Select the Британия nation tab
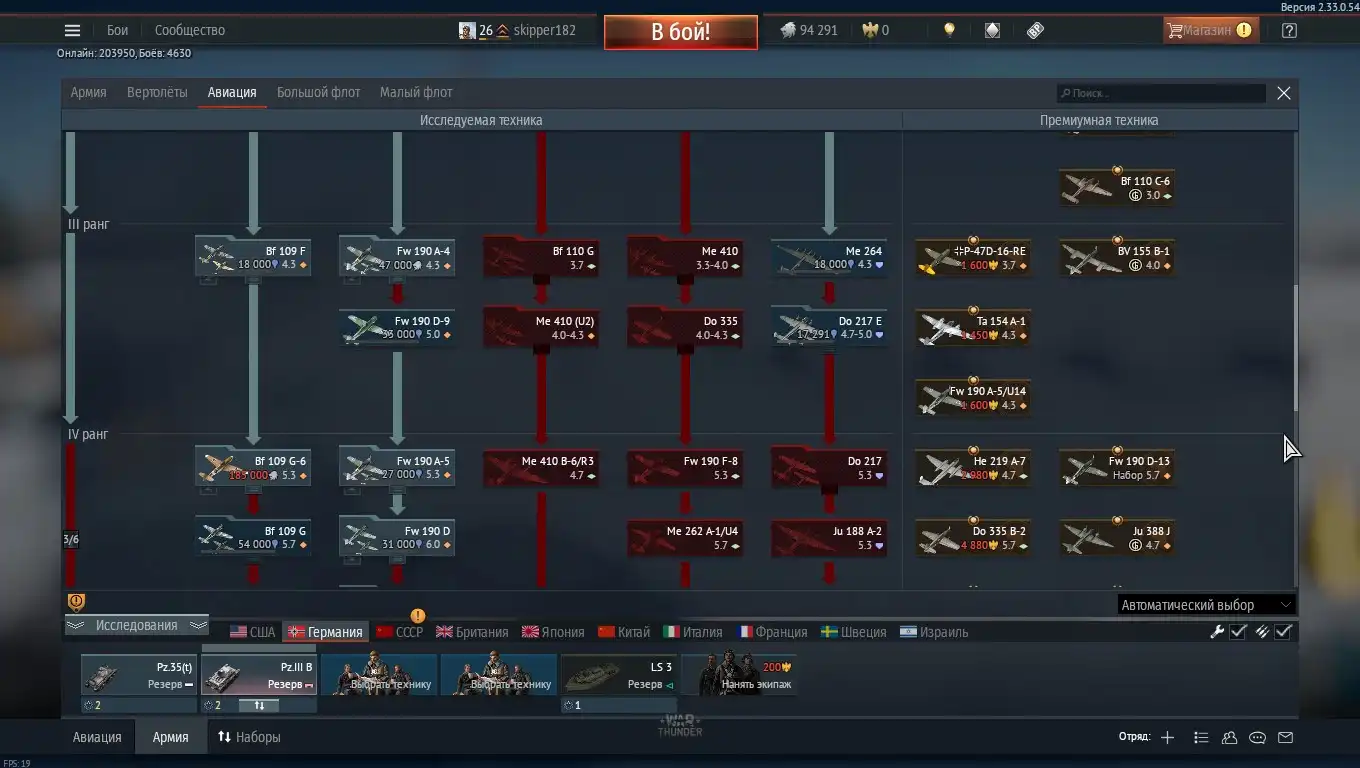 coord(472,632)
